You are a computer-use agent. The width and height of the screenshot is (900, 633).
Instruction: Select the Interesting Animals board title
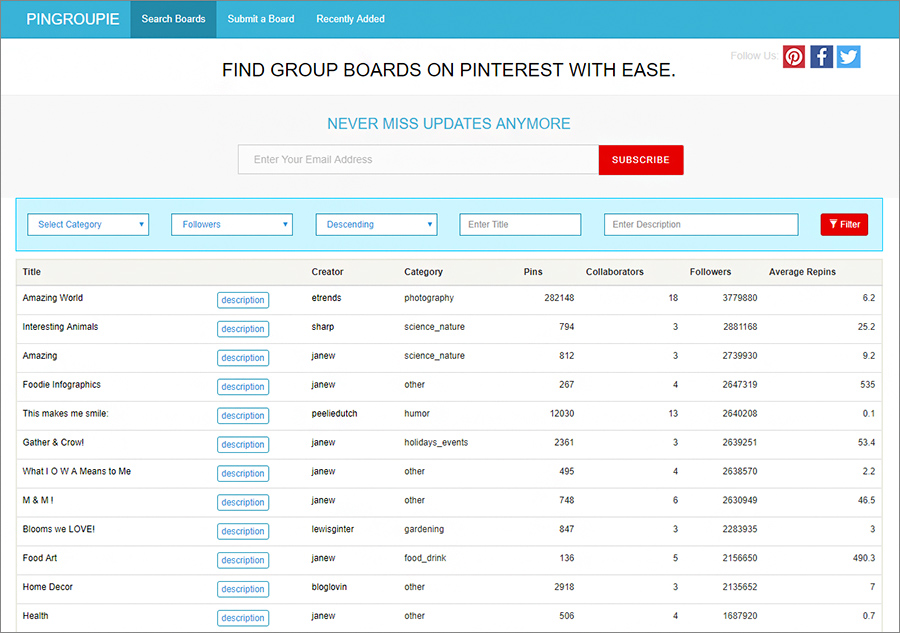pyautogui.click(x=60, y=327)
